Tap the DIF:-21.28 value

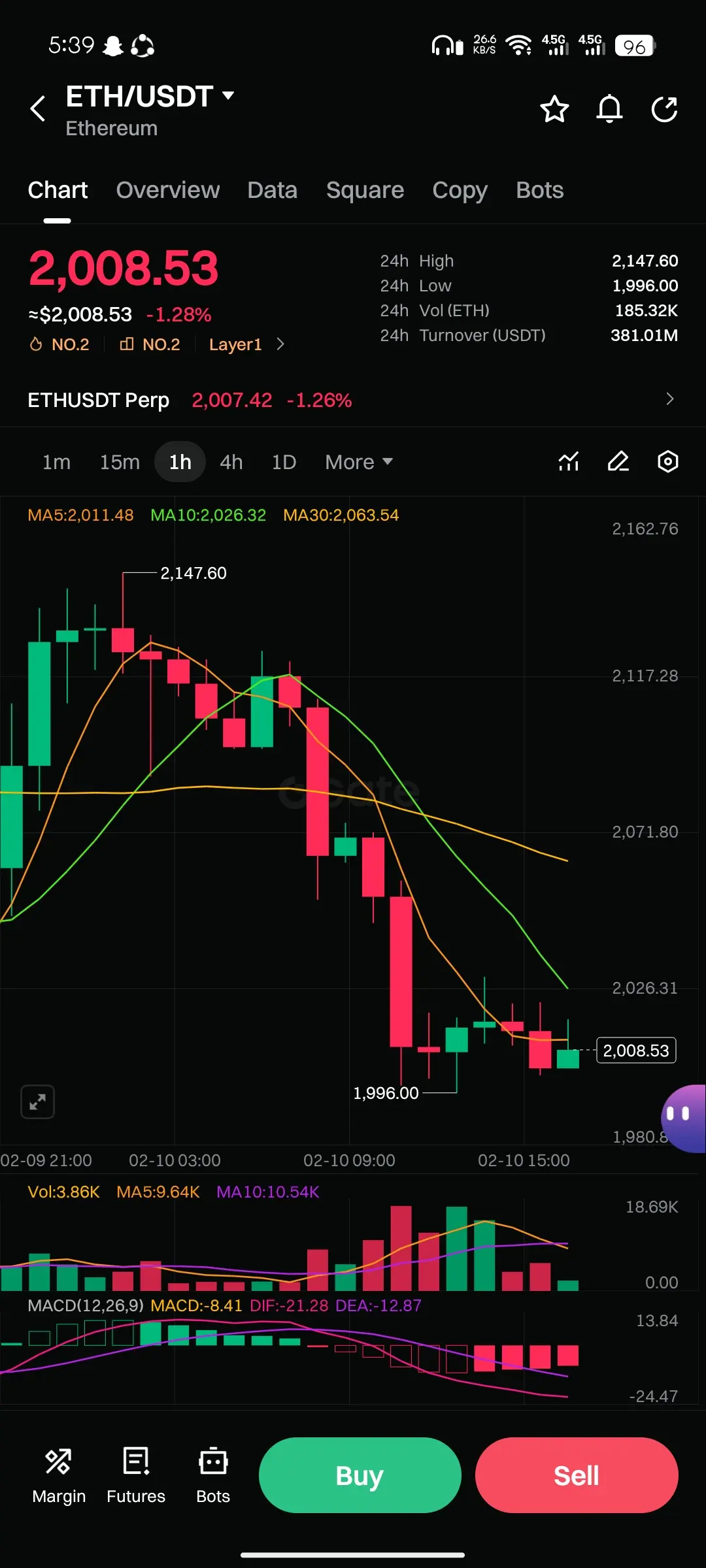point(289,1305)
